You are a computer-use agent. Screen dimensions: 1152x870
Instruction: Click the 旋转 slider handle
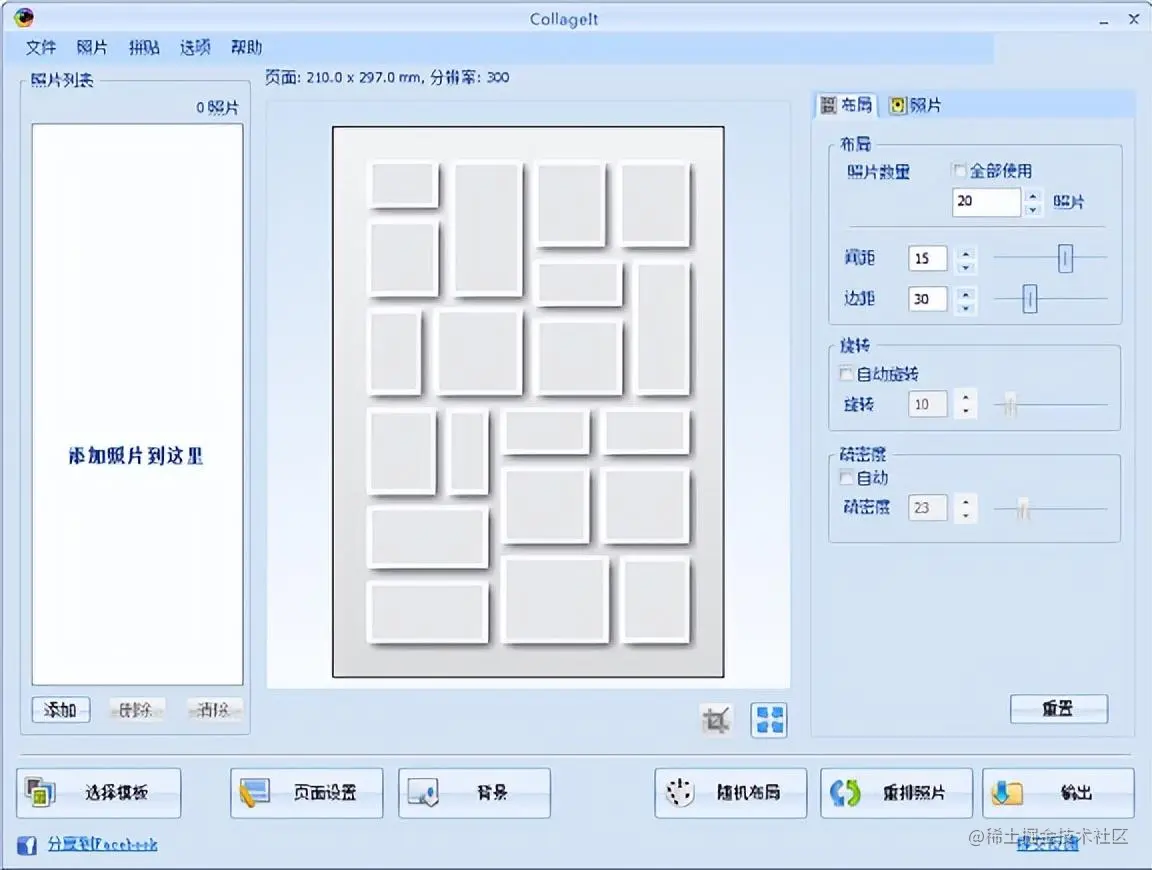coord(1010,404)
